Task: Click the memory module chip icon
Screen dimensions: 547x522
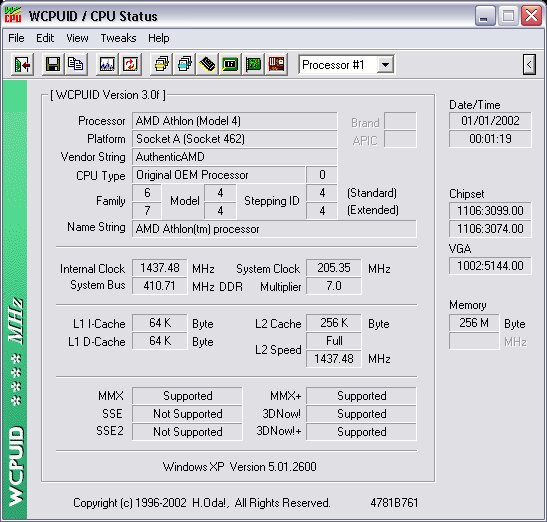Action: tap(207, 64)
